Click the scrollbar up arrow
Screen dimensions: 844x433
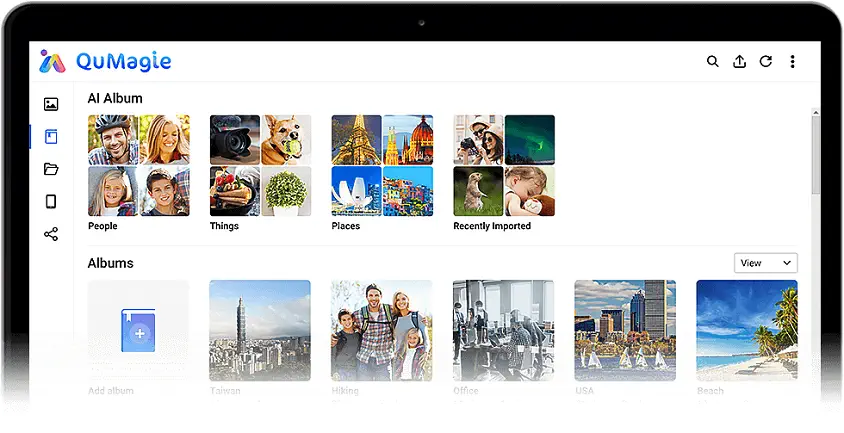[815, 113]
